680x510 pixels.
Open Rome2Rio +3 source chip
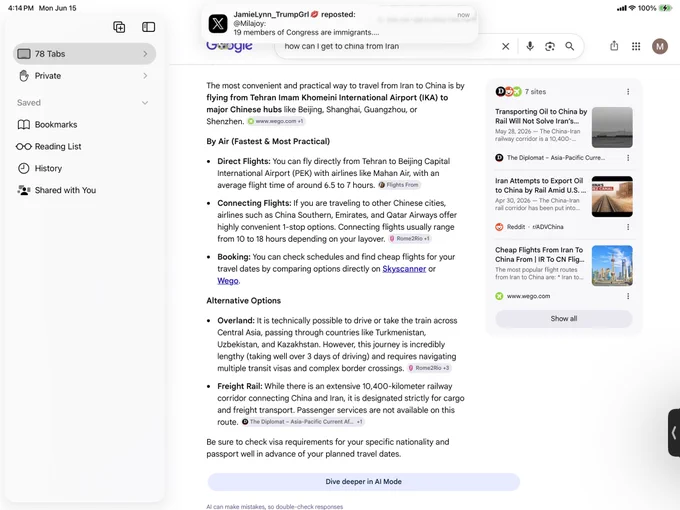pyautogui.click(x=429, y=368)
